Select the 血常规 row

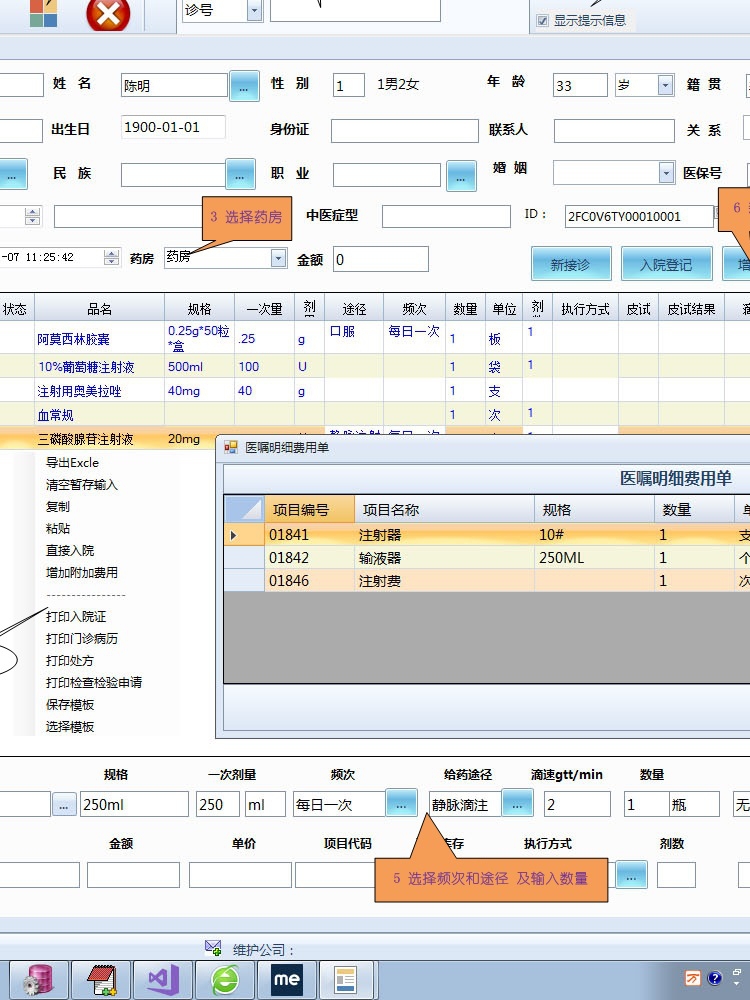tap(375, 415)
